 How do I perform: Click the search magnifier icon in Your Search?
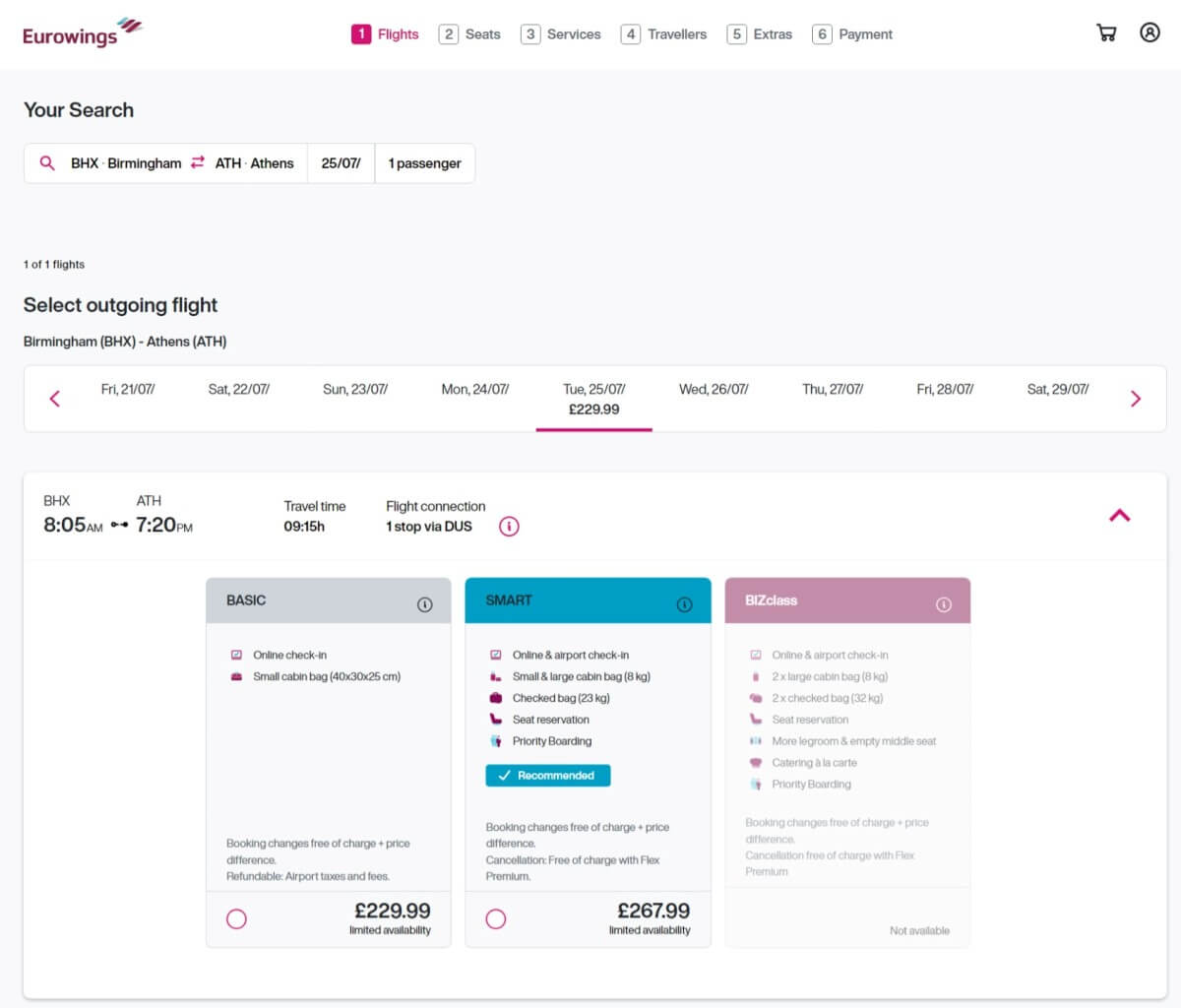point(46,163)
